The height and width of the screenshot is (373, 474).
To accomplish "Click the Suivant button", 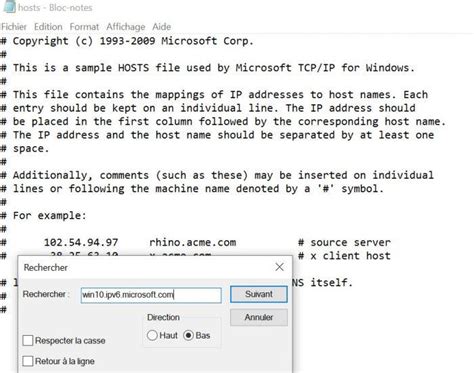I will pos(259,294).
